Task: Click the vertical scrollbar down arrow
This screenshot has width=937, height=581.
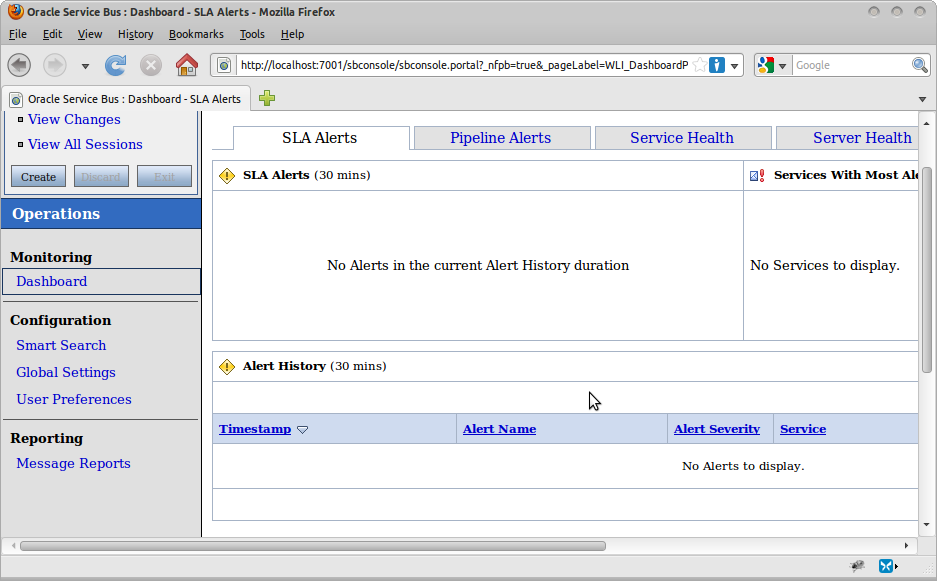Action: coord(927,525)
